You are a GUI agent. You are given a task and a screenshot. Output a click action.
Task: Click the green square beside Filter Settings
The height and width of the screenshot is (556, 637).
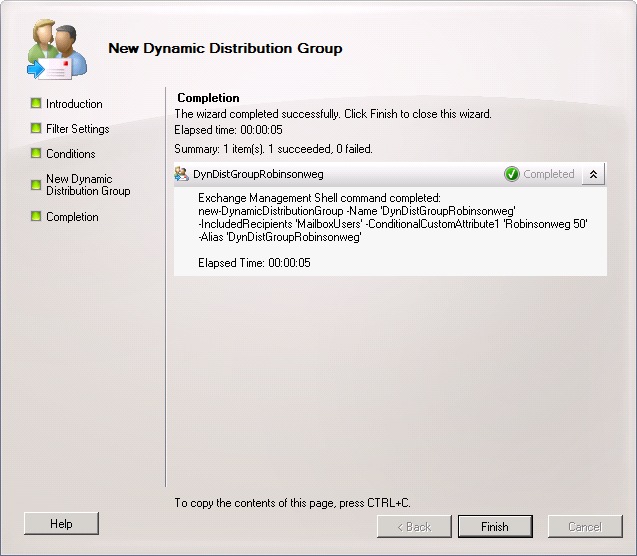[x=36, y=128]
